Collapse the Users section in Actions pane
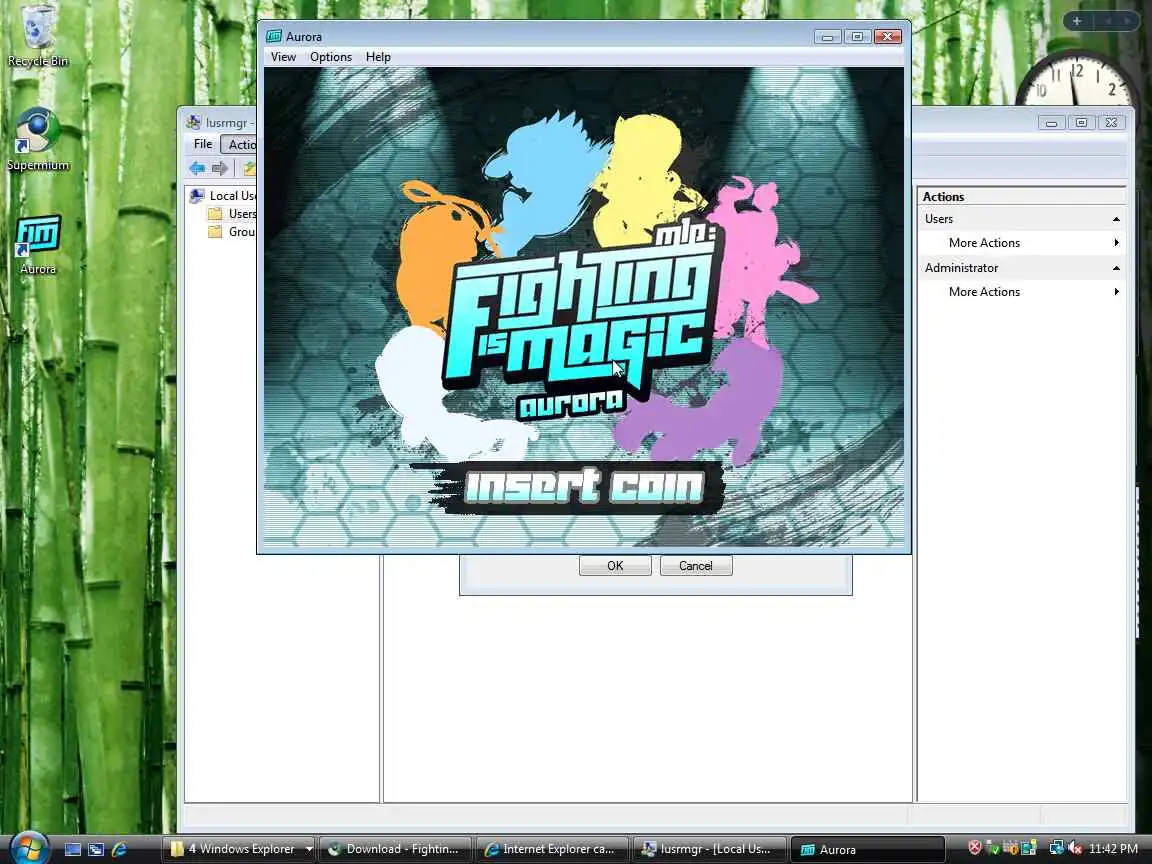 (x=1116, y=219)
